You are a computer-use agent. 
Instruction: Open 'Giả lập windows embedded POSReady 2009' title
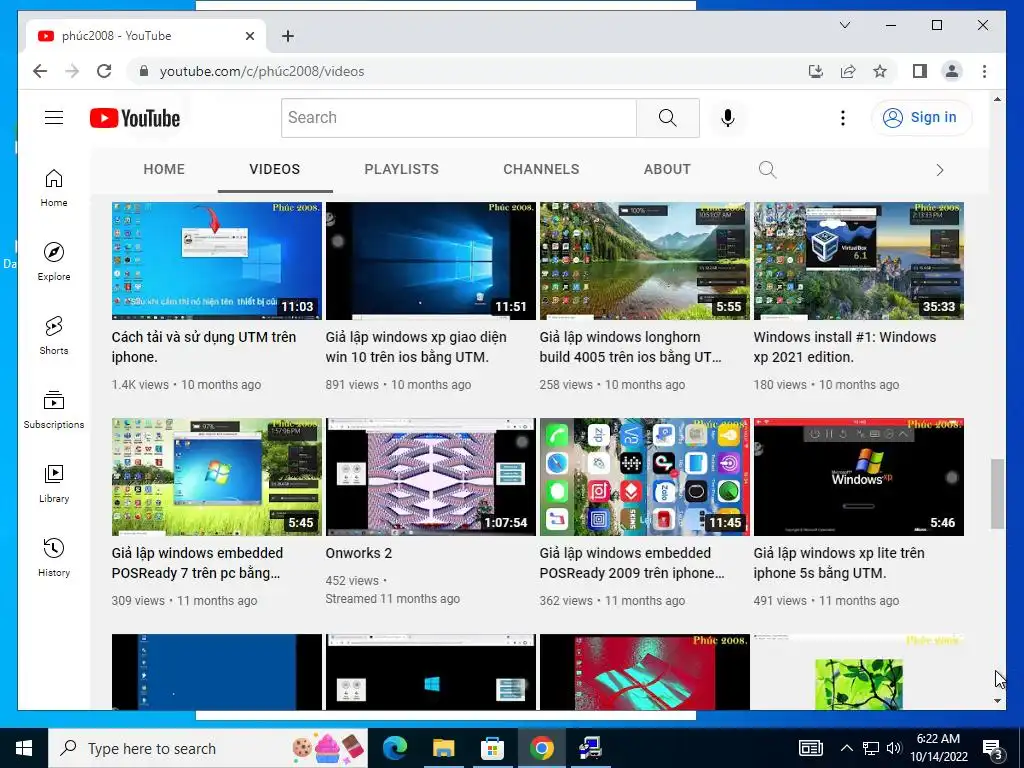tap(632, 563)
